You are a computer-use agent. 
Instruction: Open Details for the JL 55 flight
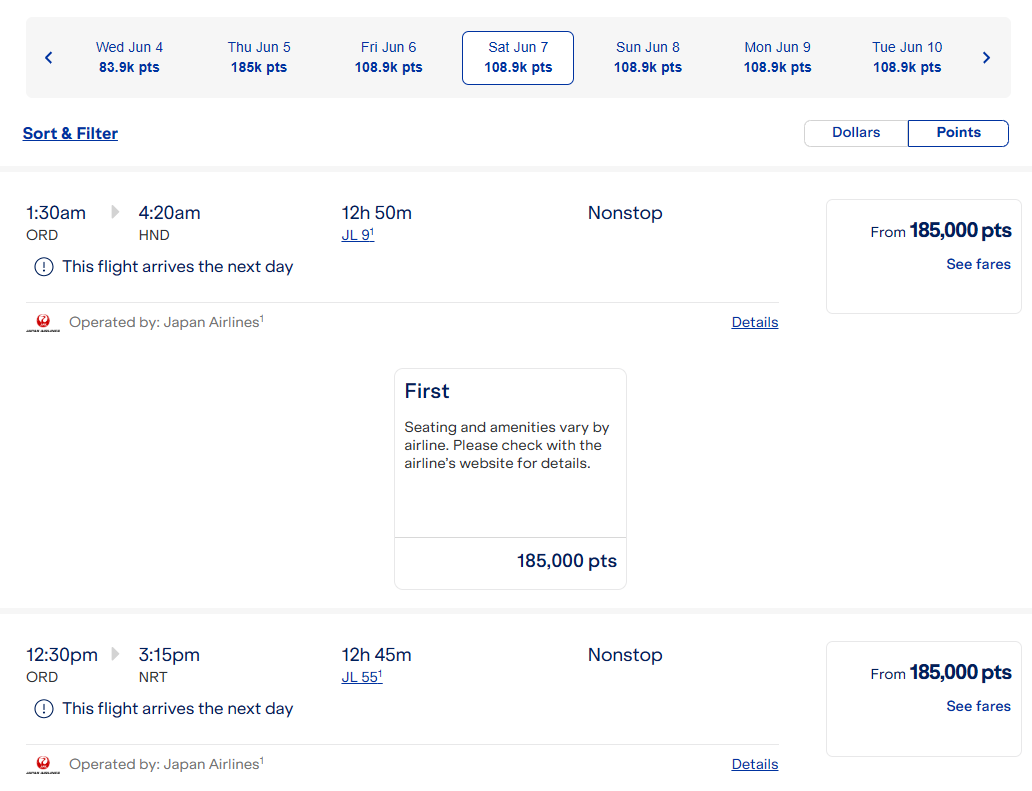(755, 765)
